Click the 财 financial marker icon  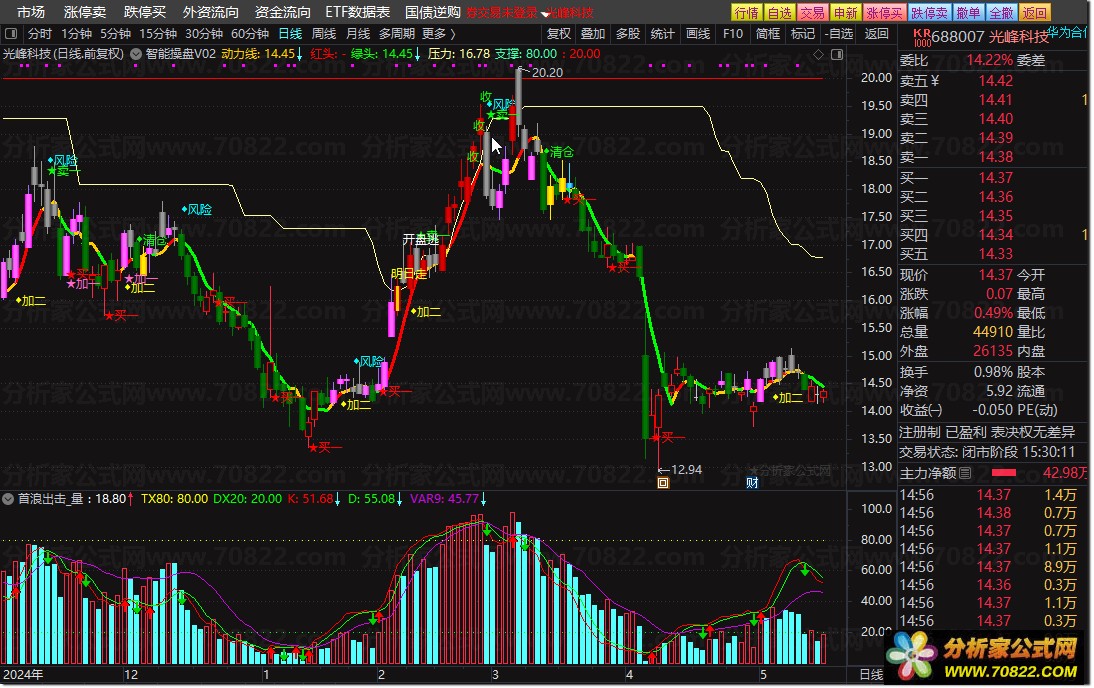click(x=752, y=483)
